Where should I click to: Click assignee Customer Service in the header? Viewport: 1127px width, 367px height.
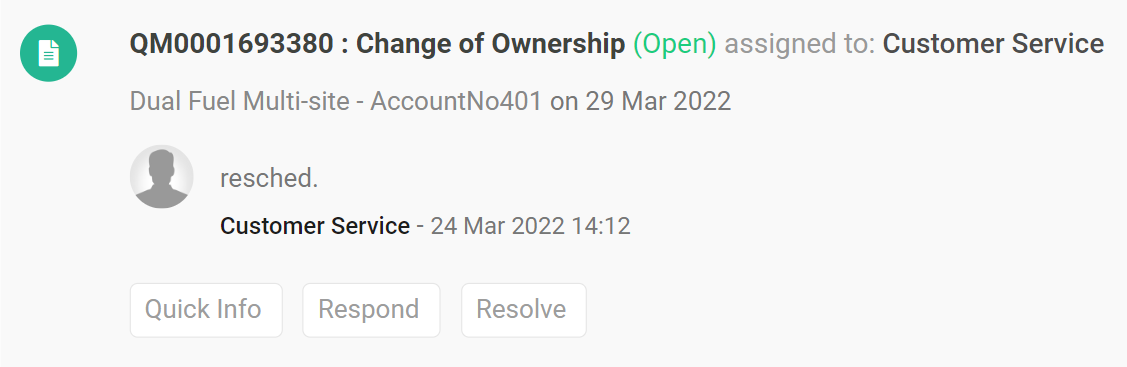993,45
